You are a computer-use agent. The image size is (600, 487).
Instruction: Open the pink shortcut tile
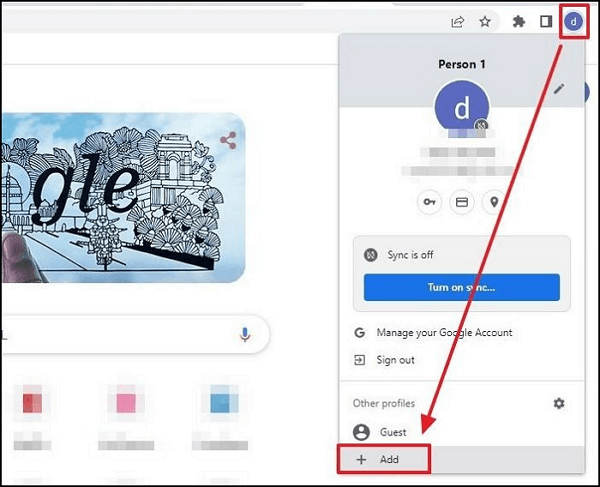point(126,403)
